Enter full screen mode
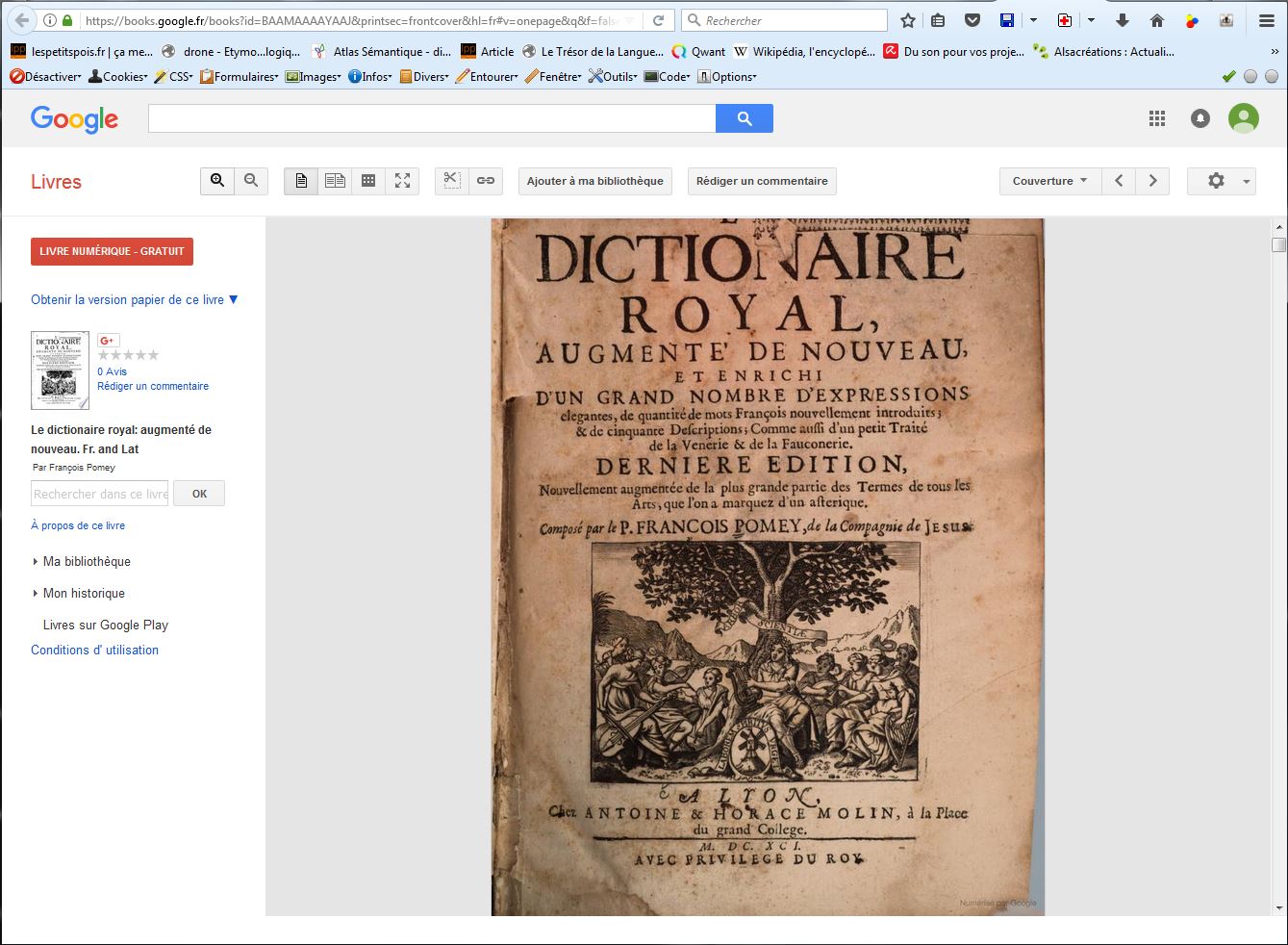1288x945 pixels. click(402, 181)
